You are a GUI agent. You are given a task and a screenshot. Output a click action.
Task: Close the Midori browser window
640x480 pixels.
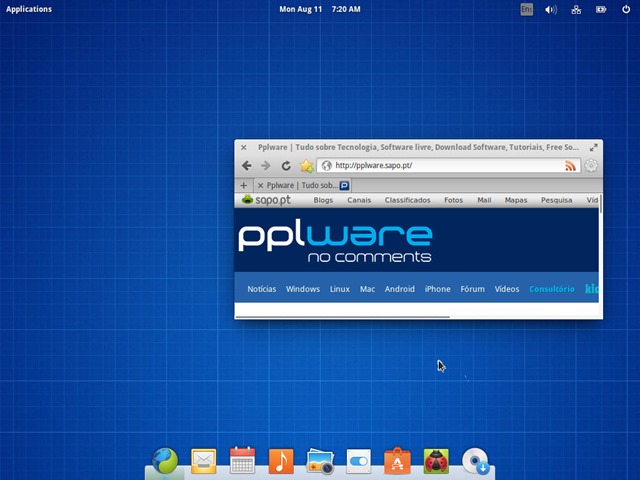pos(244,147)
